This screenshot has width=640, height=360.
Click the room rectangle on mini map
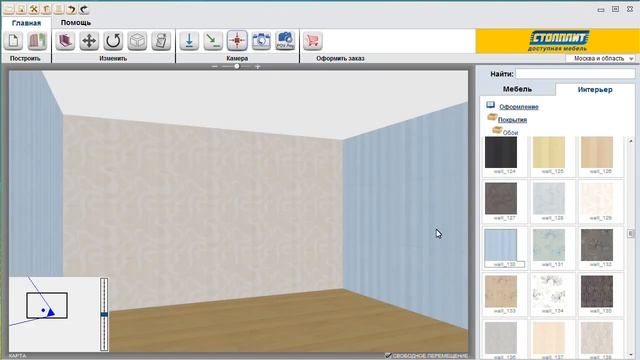tap(47, 305)
